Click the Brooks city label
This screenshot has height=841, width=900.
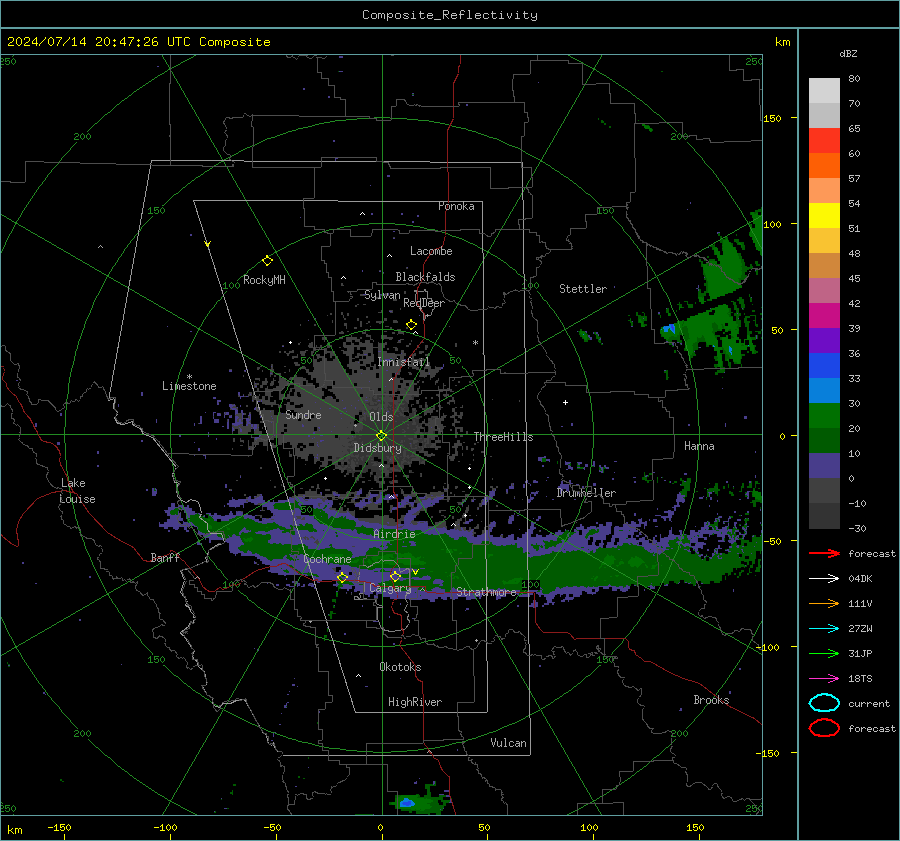click(x=711, y=700)
